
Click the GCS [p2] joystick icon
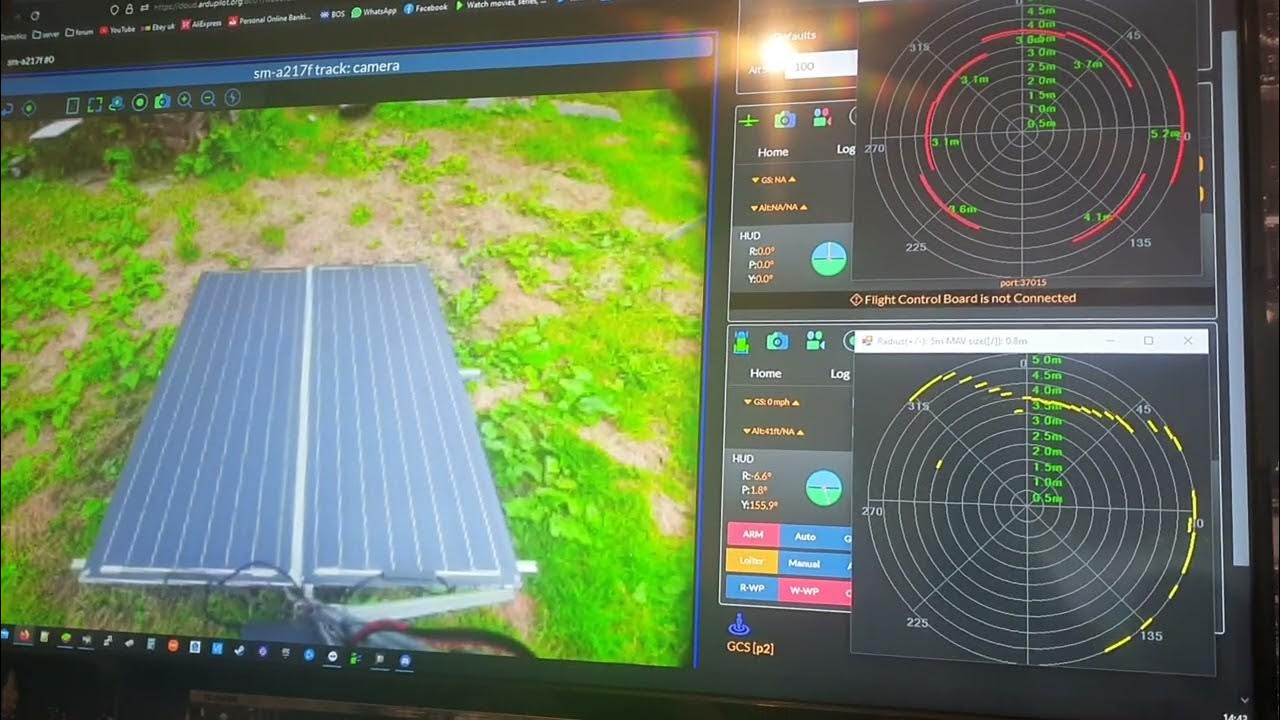tap(739, 626)
